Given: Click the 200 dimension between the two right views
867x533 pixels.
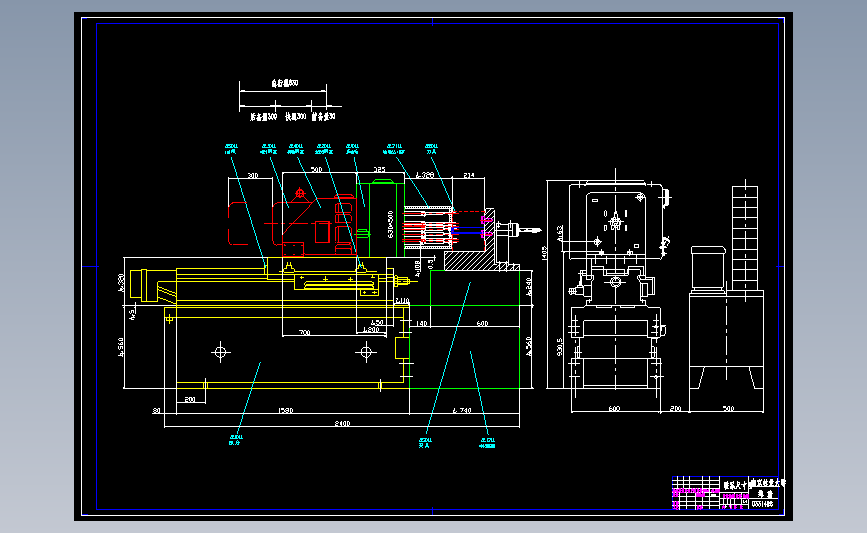Looking at the screenshot, I should (675, 409).
